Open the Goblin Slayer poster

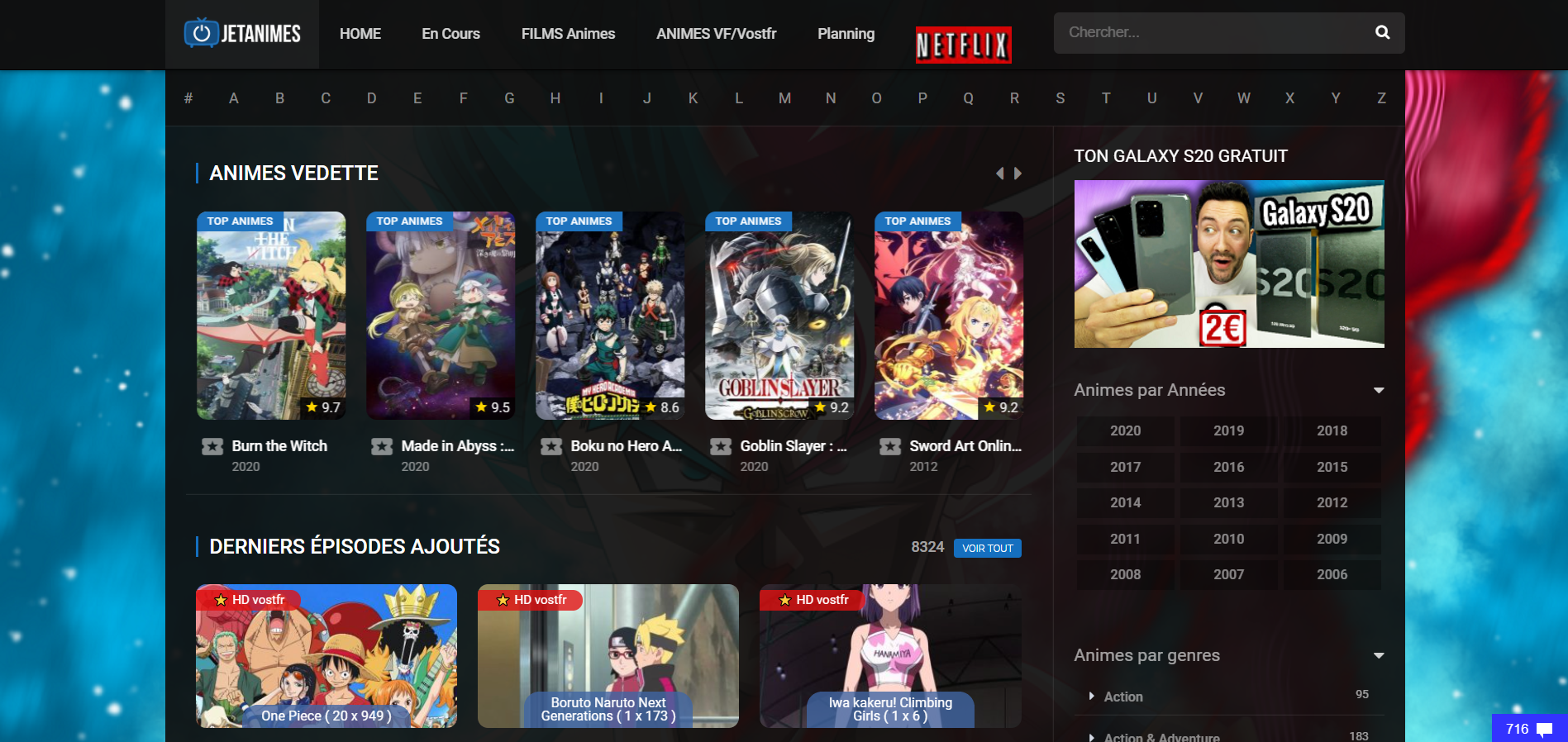coord(779,316)
